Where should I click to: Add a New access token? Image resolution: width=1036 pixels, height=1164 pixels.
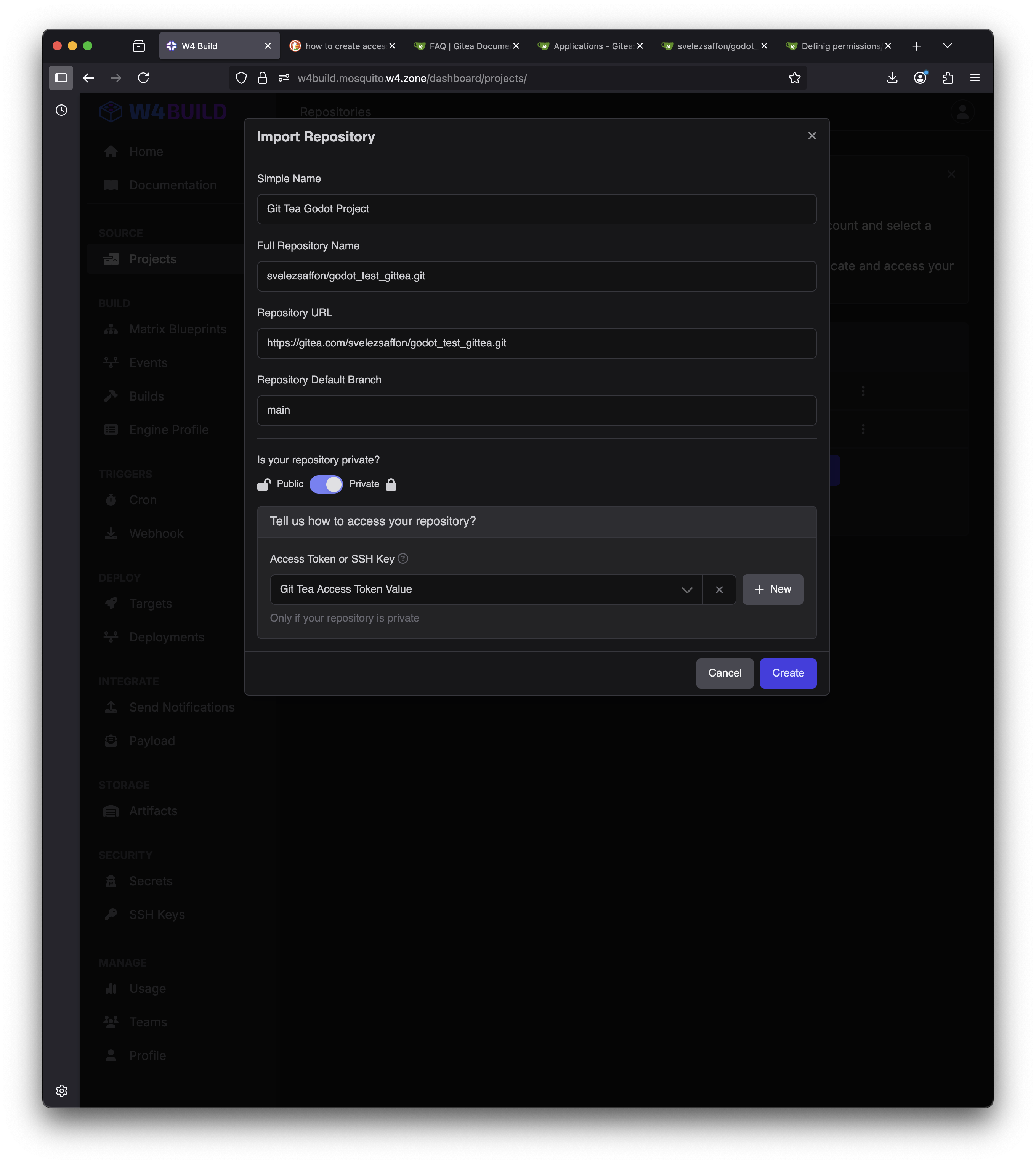(772, 589)
